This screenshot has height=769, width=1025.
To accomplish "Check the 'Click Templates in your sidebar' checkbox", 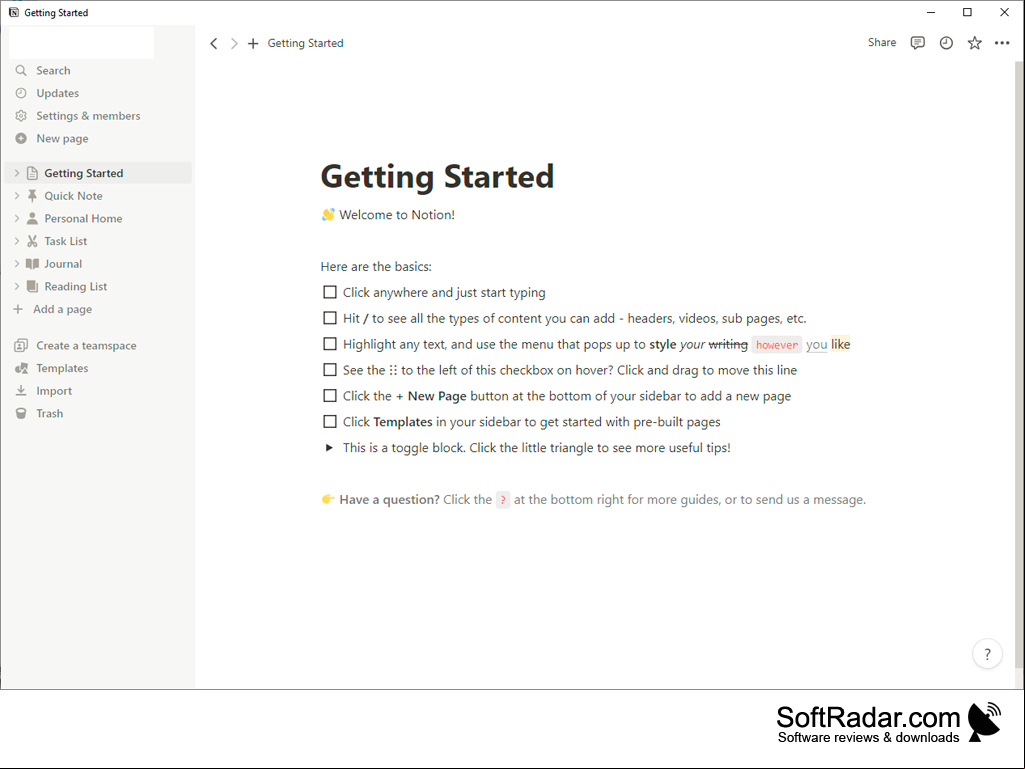I will [330, 422].
